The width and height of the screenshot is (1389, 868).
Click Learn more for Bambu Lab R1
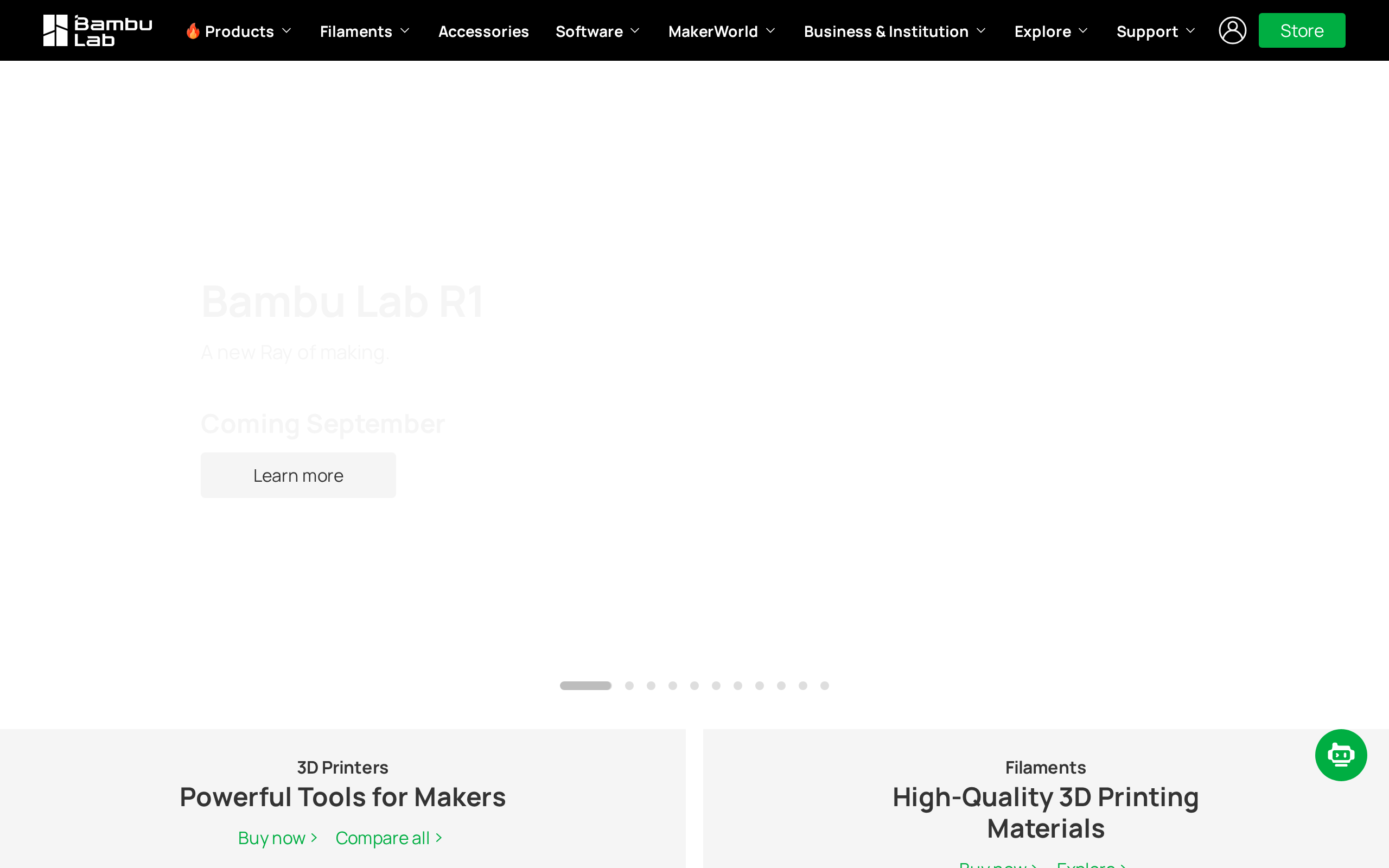pyautogui.click(x=298, y=475)
